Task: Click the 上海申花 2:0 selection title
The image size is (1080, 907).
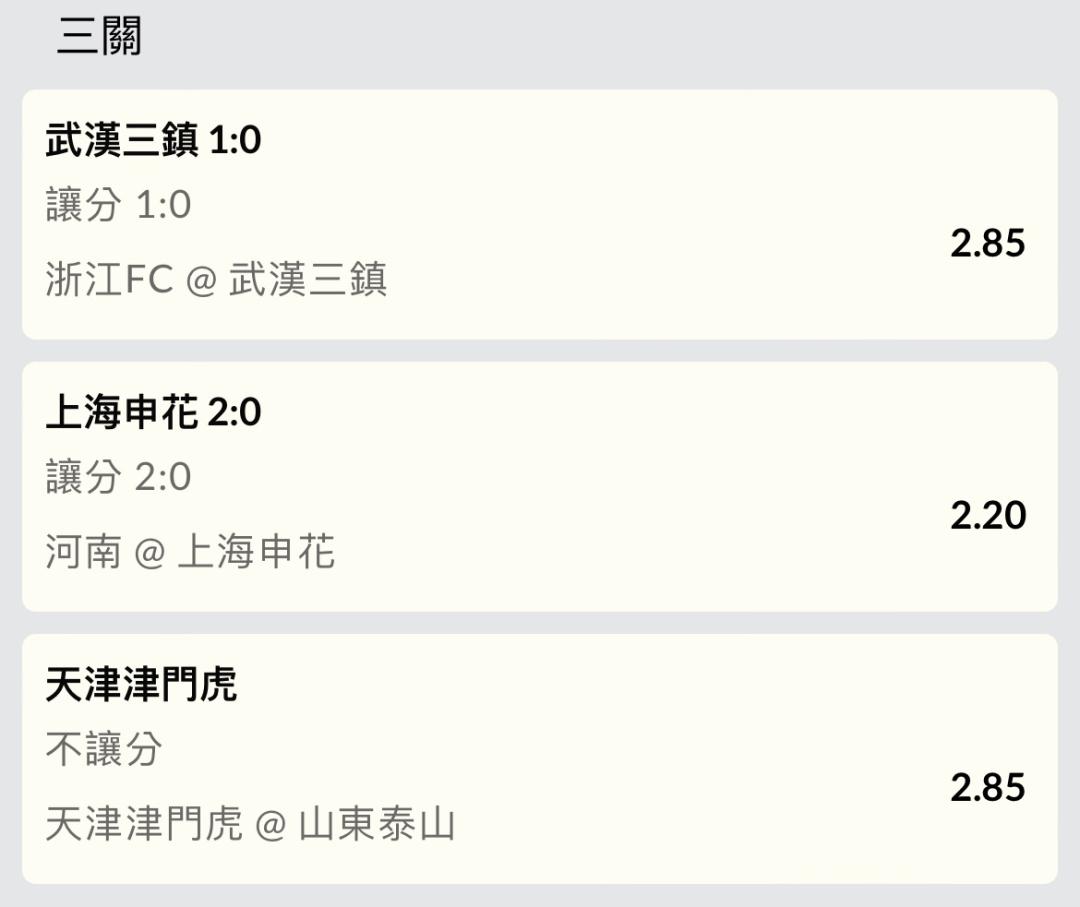Action: (153, 412)
